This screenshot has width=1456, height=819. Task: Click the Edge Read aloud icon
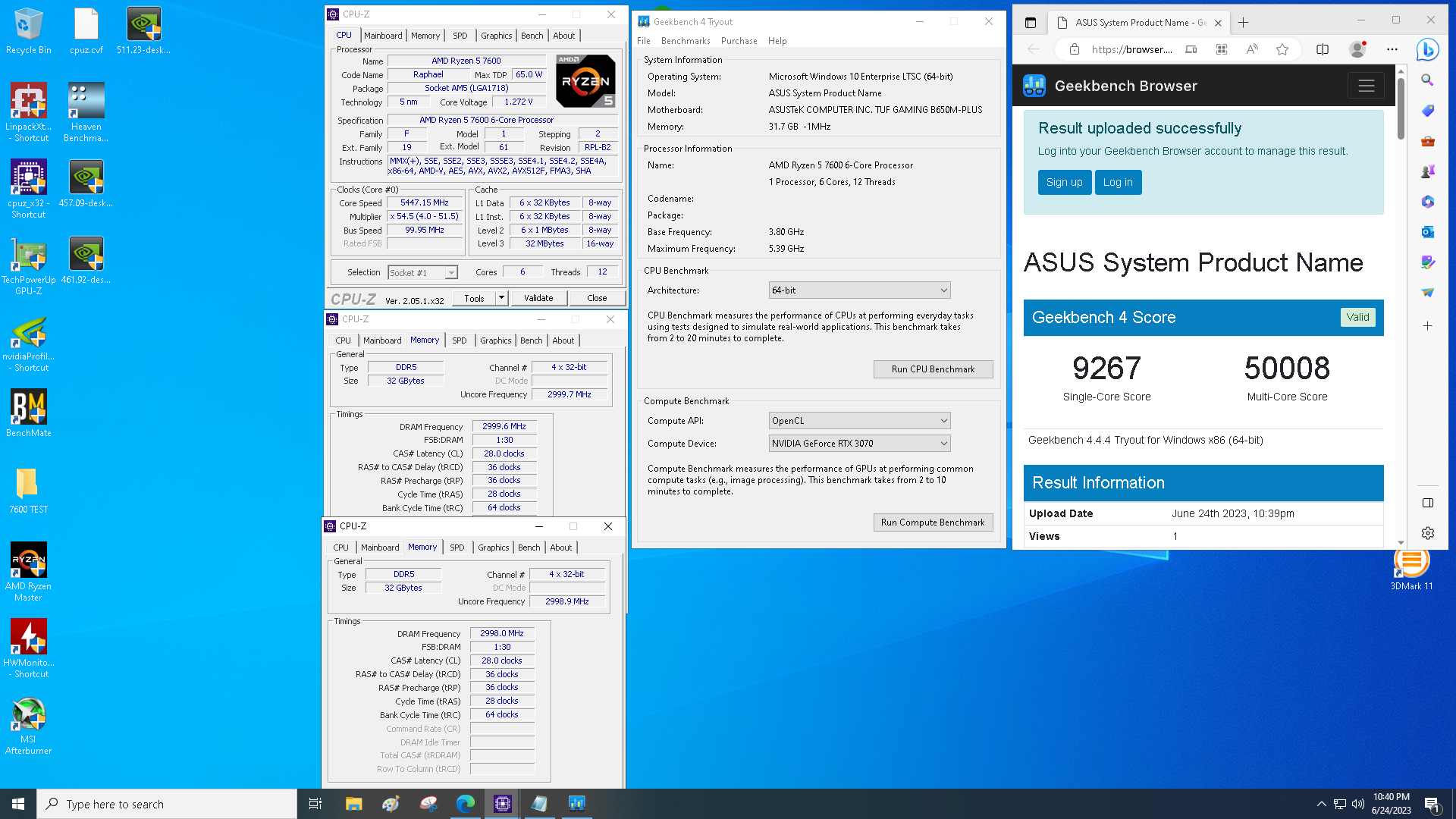click(1252, 49)
